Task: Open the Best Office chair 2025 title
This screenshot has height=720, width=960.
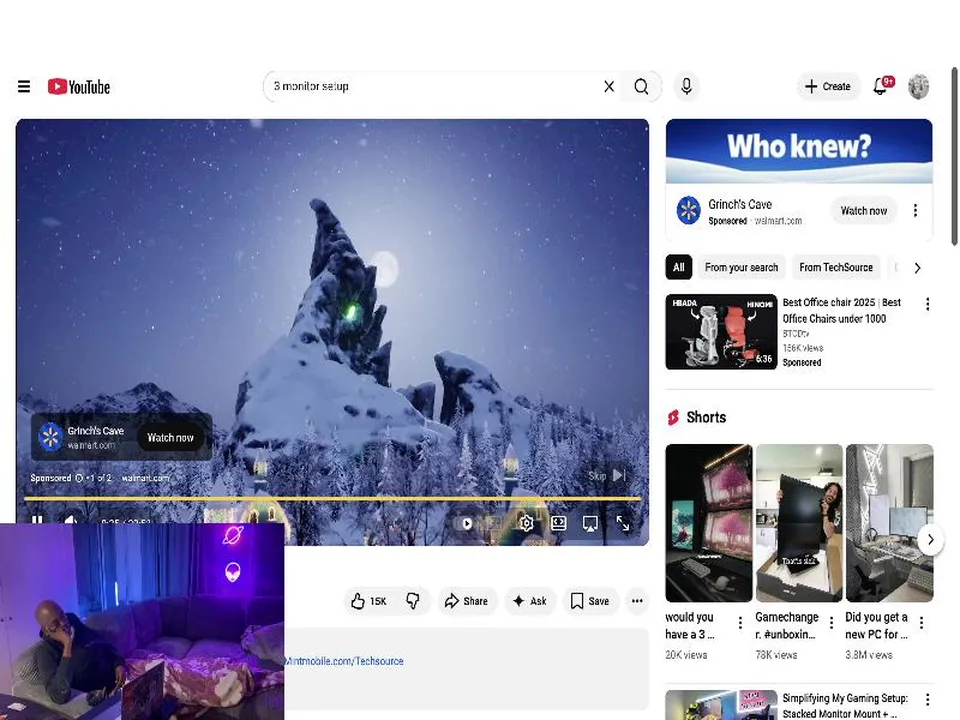Action: click(x=842, y=310)
